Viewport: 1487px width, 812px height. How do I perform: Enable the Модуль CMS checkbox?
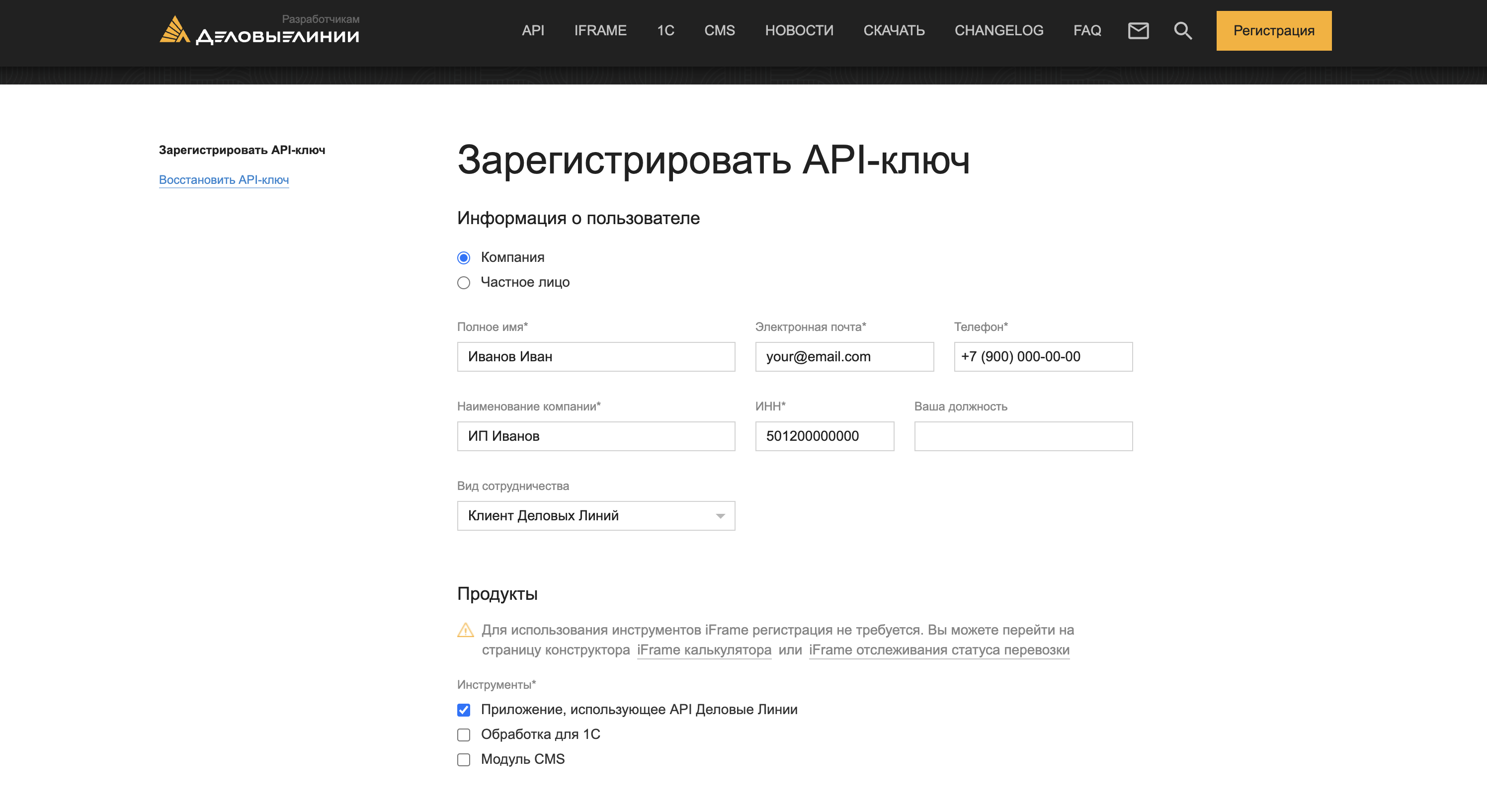pyautogui.click(x=464, y=759)
